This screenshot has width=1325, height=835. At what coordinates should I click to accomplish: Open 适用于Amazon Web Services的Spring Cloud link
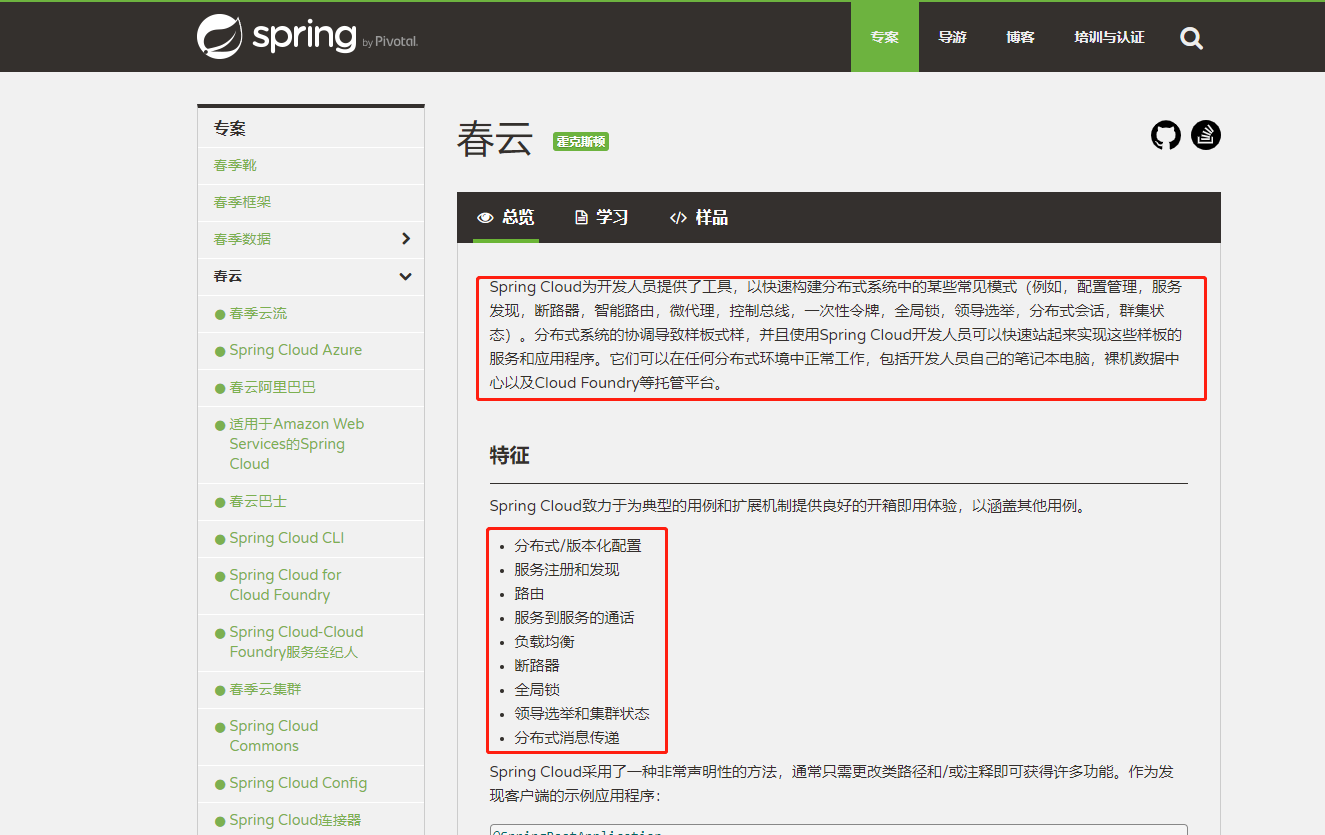click(296, 444)
